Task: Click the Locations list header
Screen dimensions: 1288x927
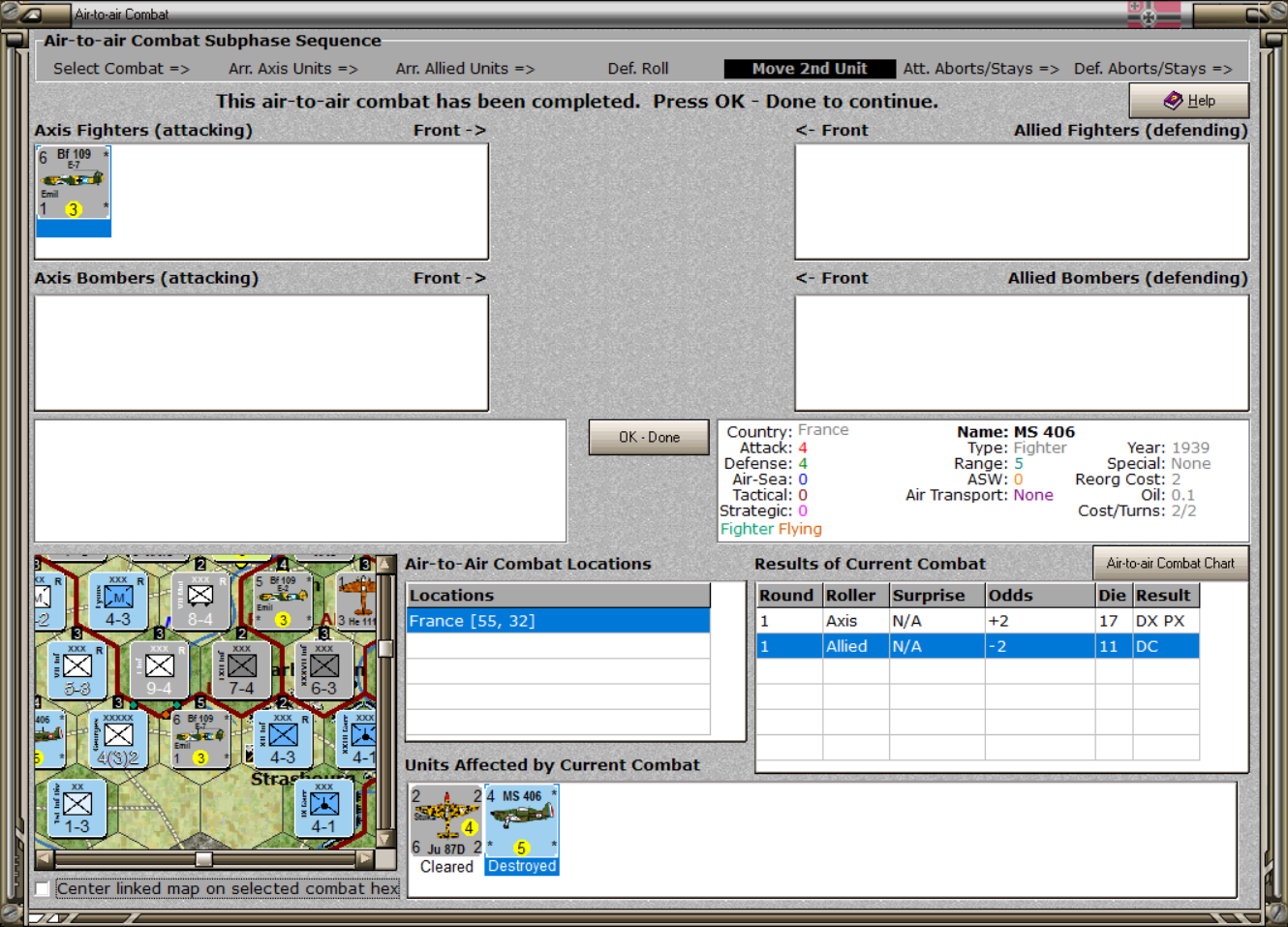Action: click(x=559, y=595)
